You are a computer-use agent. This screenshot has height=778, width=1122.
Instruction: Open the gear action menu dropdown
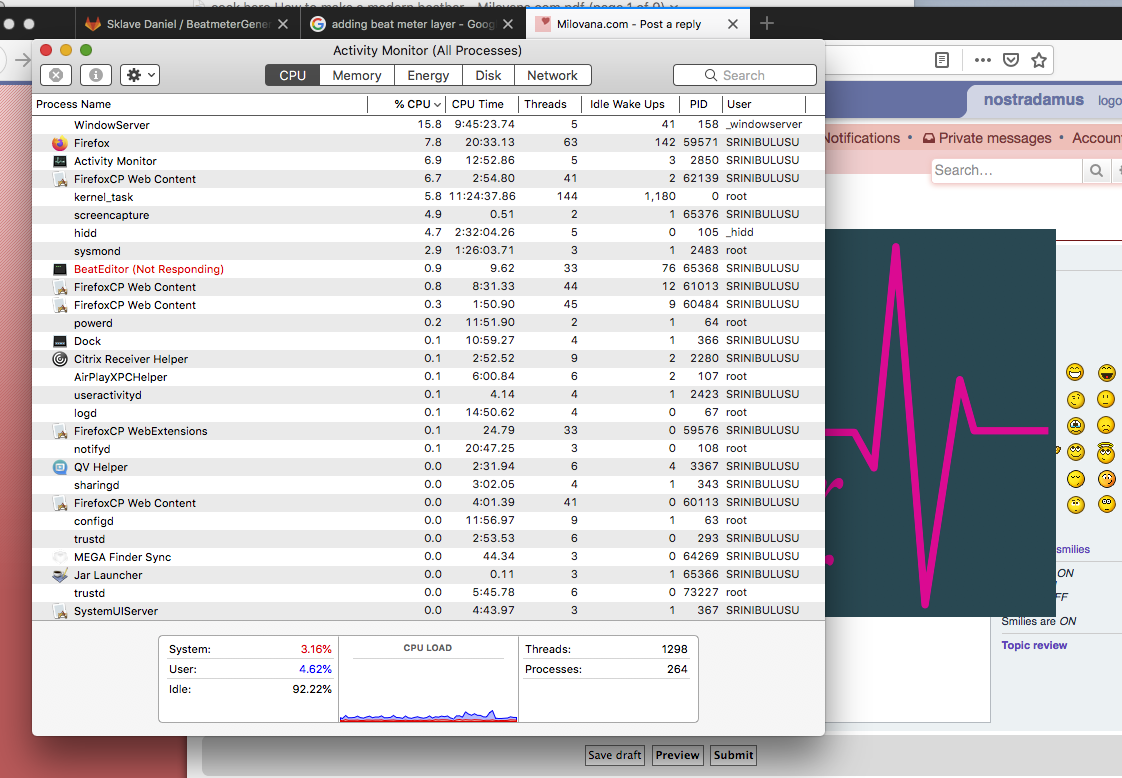pyautogui.click(x=140, y=75)
